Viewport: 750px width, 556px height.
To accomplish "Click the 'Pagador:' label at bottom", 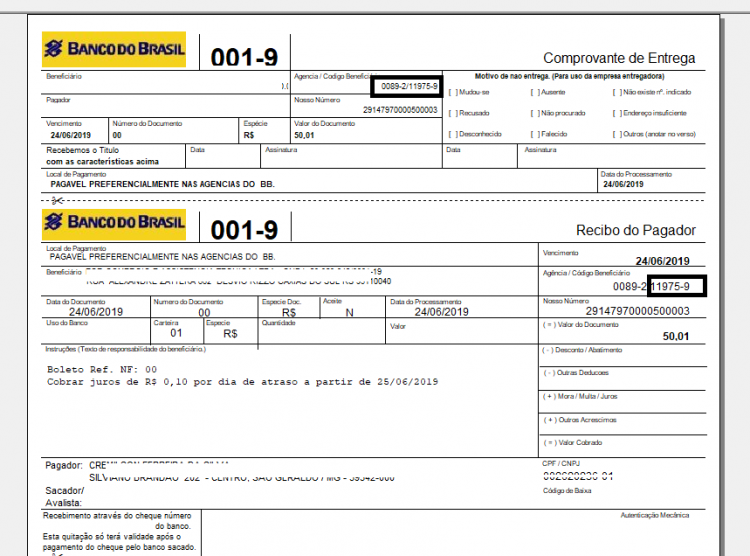I will point(64,466).
